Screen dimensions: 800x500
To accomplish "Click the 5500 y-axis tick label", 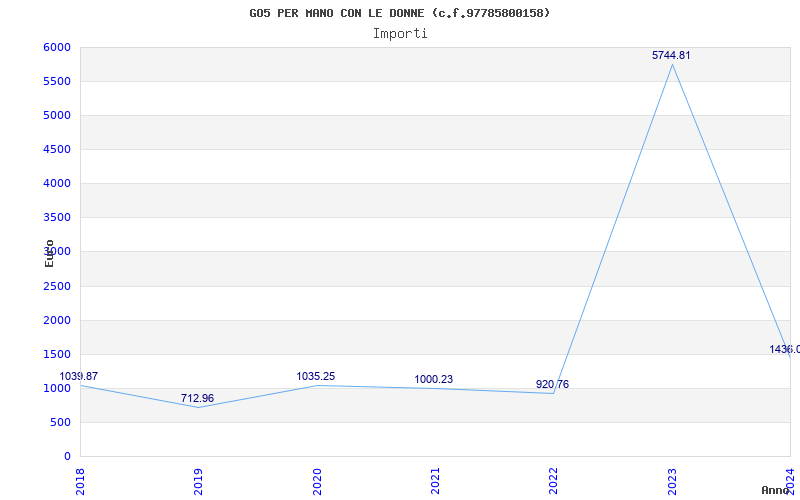I will pyautogui.click(x=57, y=81).
